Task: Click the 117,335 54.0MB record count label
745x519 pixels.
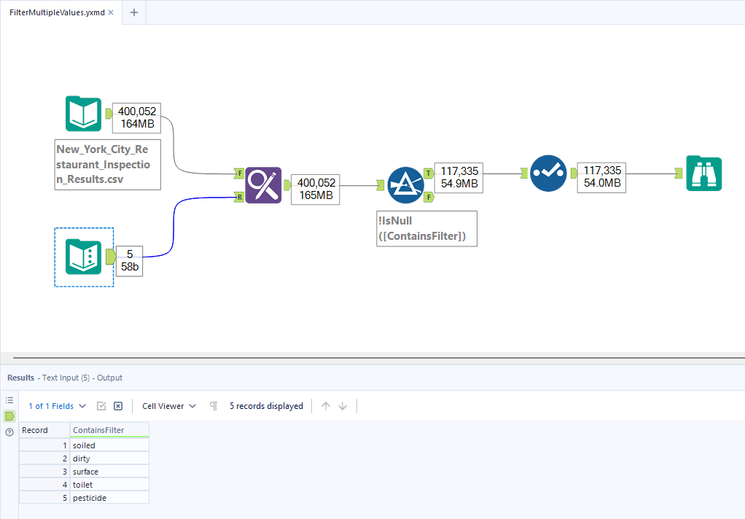Action: [x=602, y=177]
